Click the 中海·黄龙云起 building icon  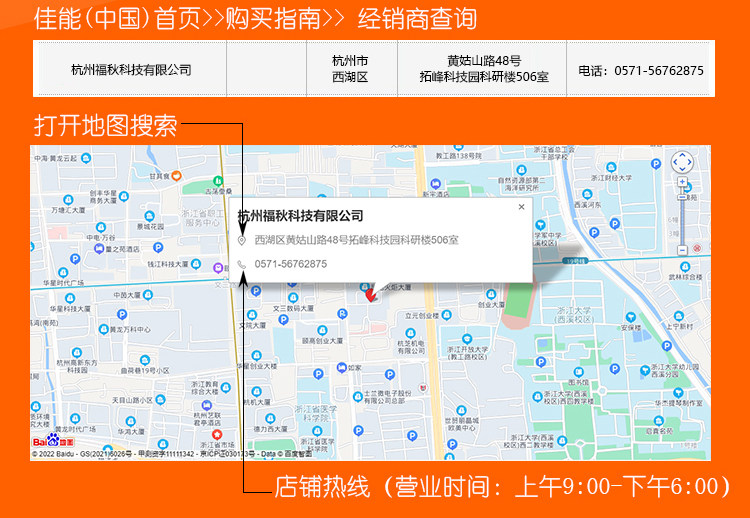[86, 158]
